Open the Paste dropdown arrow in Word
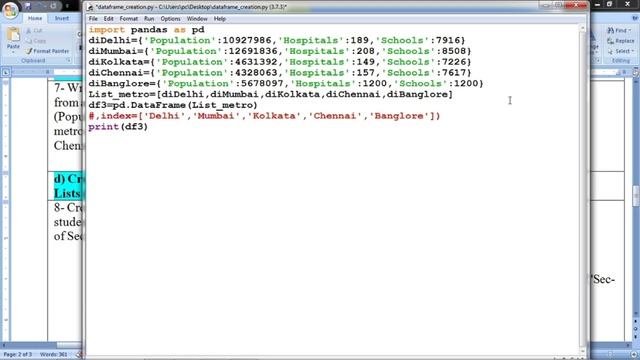The height and width of the screenshot is (360, 640). point(13,52)
